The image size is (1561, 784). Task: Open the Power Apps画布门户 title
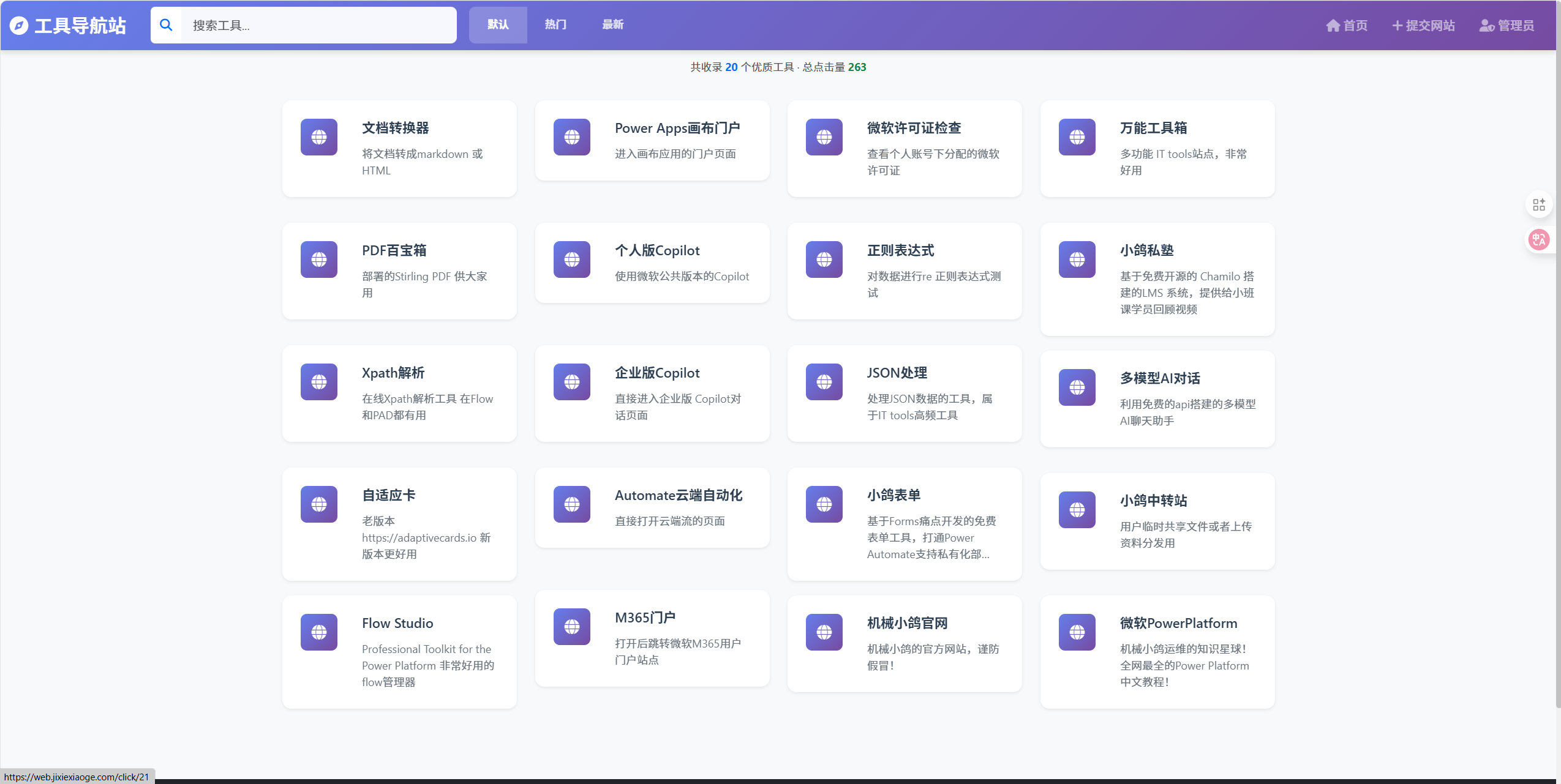click(x=677, y=128)
